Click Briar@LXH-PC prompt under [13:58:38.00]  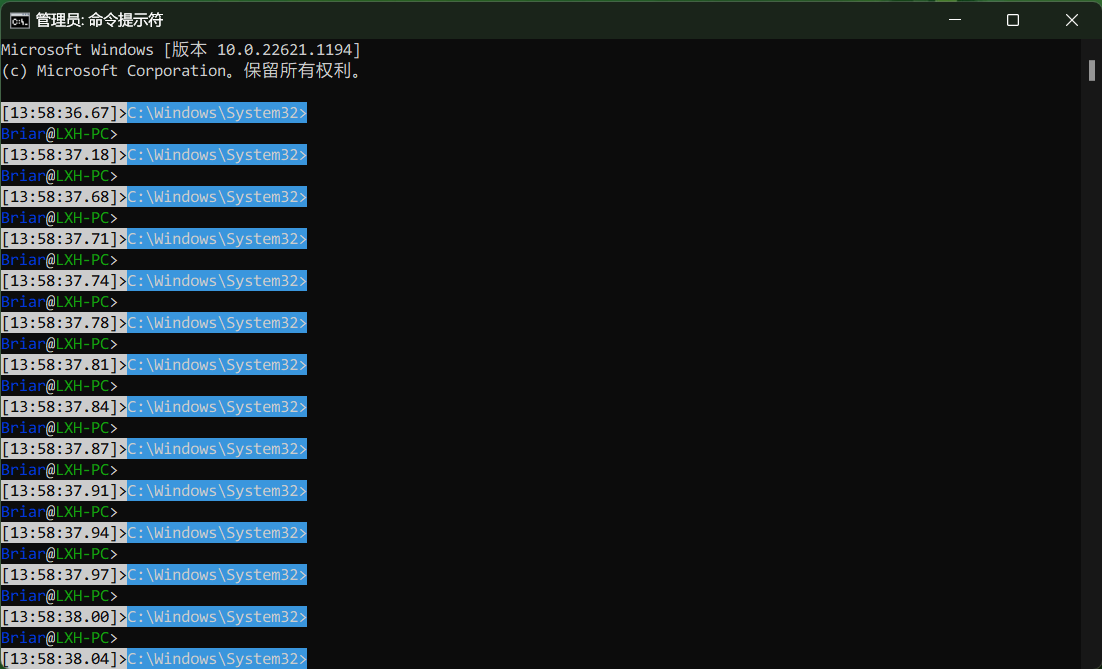click(x=60, y=638)
